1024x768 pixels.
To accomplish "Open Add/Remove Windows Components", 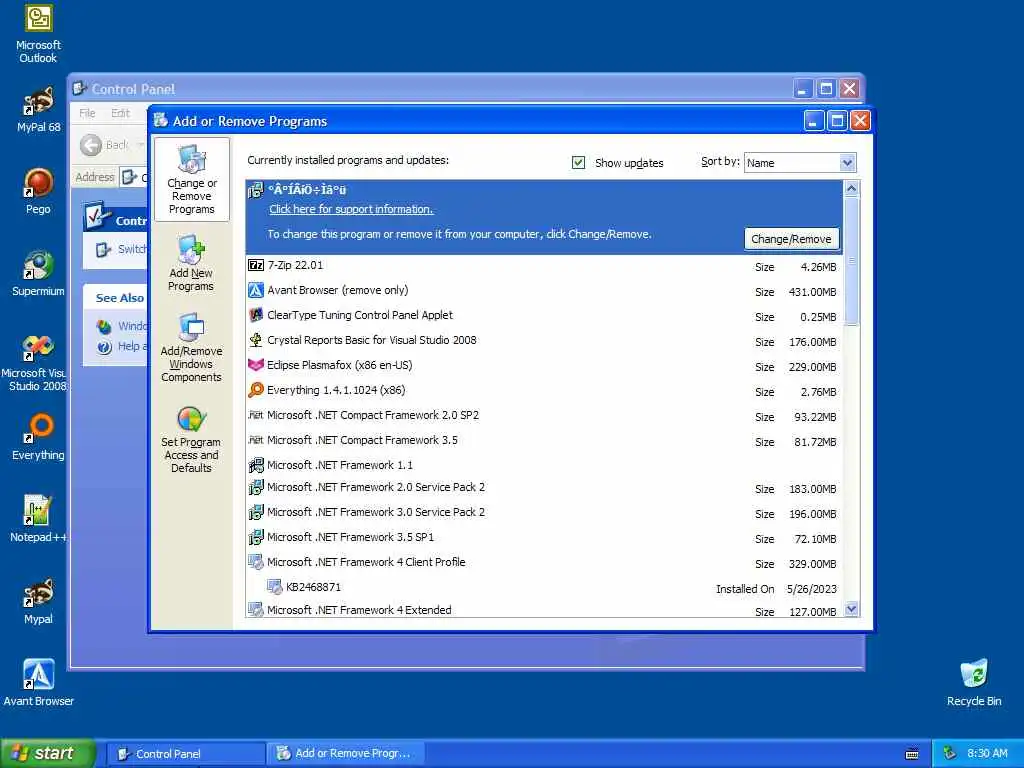I will (x=191, y=347).
